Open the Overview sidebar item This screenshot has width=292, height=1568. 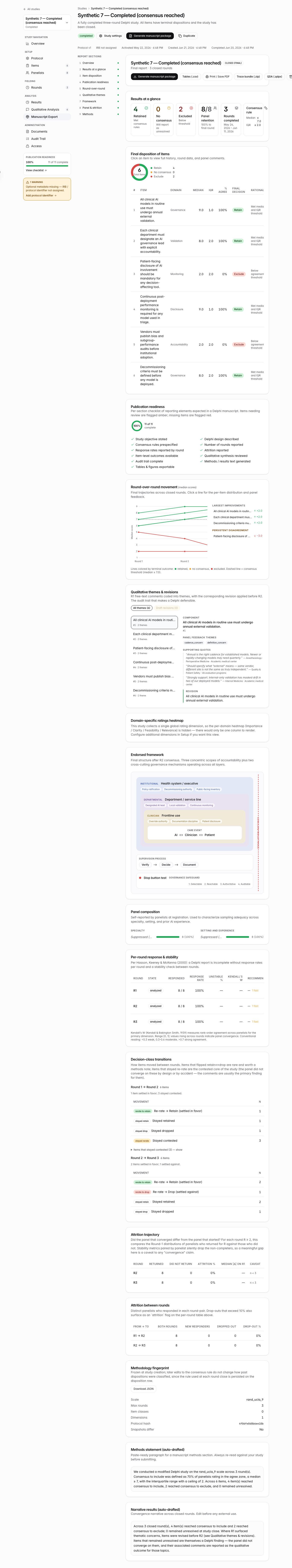[x=38, y=44]
